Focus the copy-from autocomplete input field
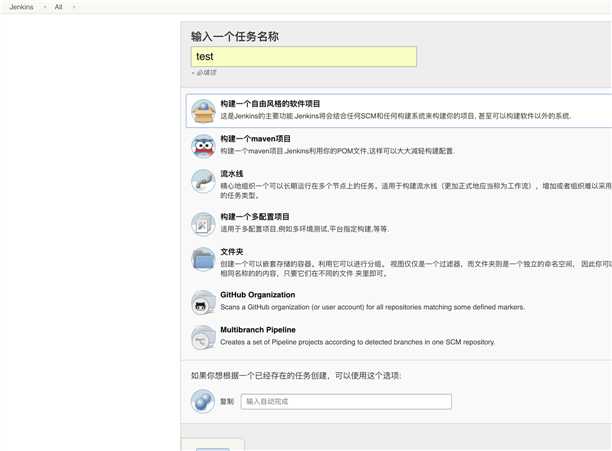The height and width of the screenshot is (451, 612). tap(346, 401)
